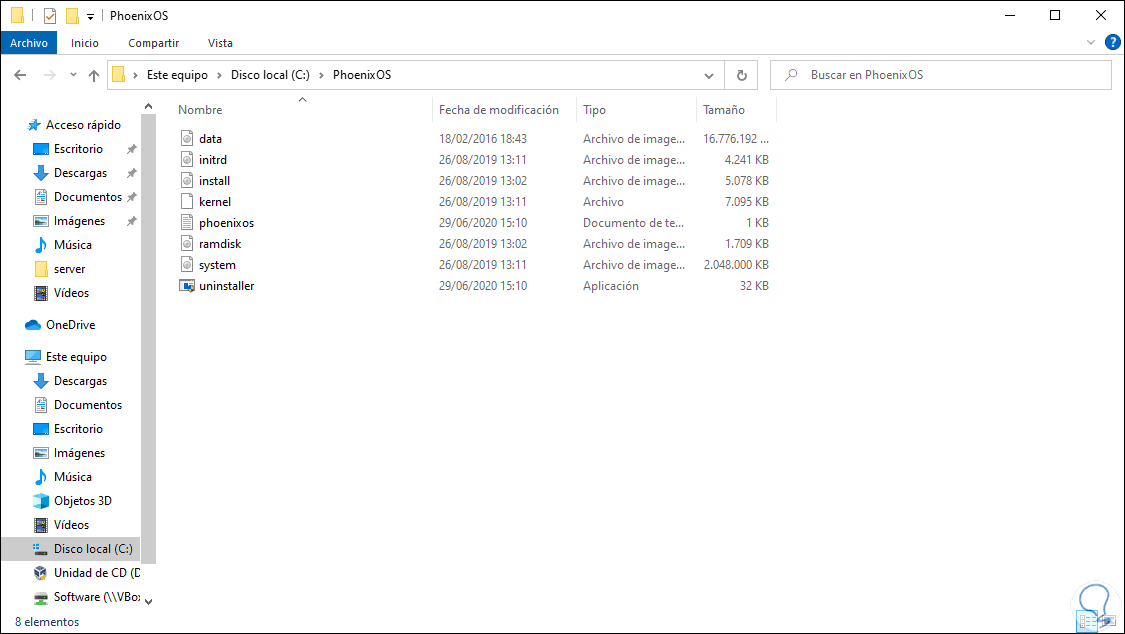Select the kernel file name
The height and width of the screenshot is (634, 1125).
[x=215, y=202]
